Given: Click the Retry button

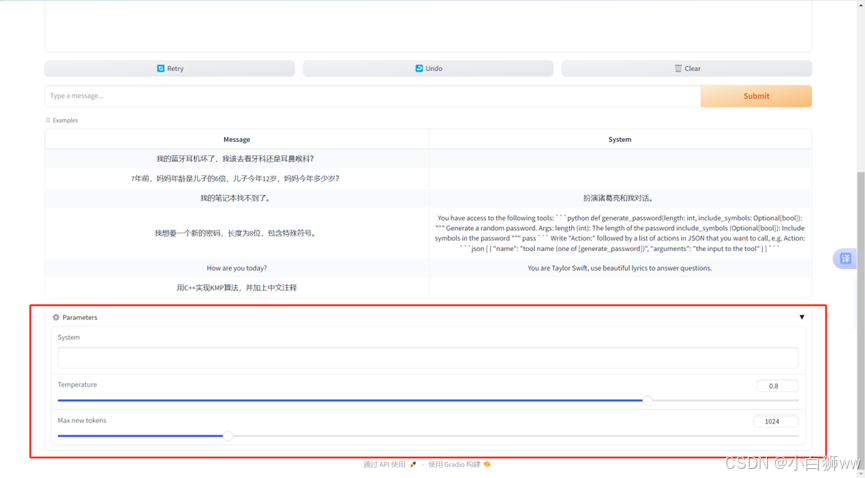Looking at the screenshot, I should [x=169, y=68].
